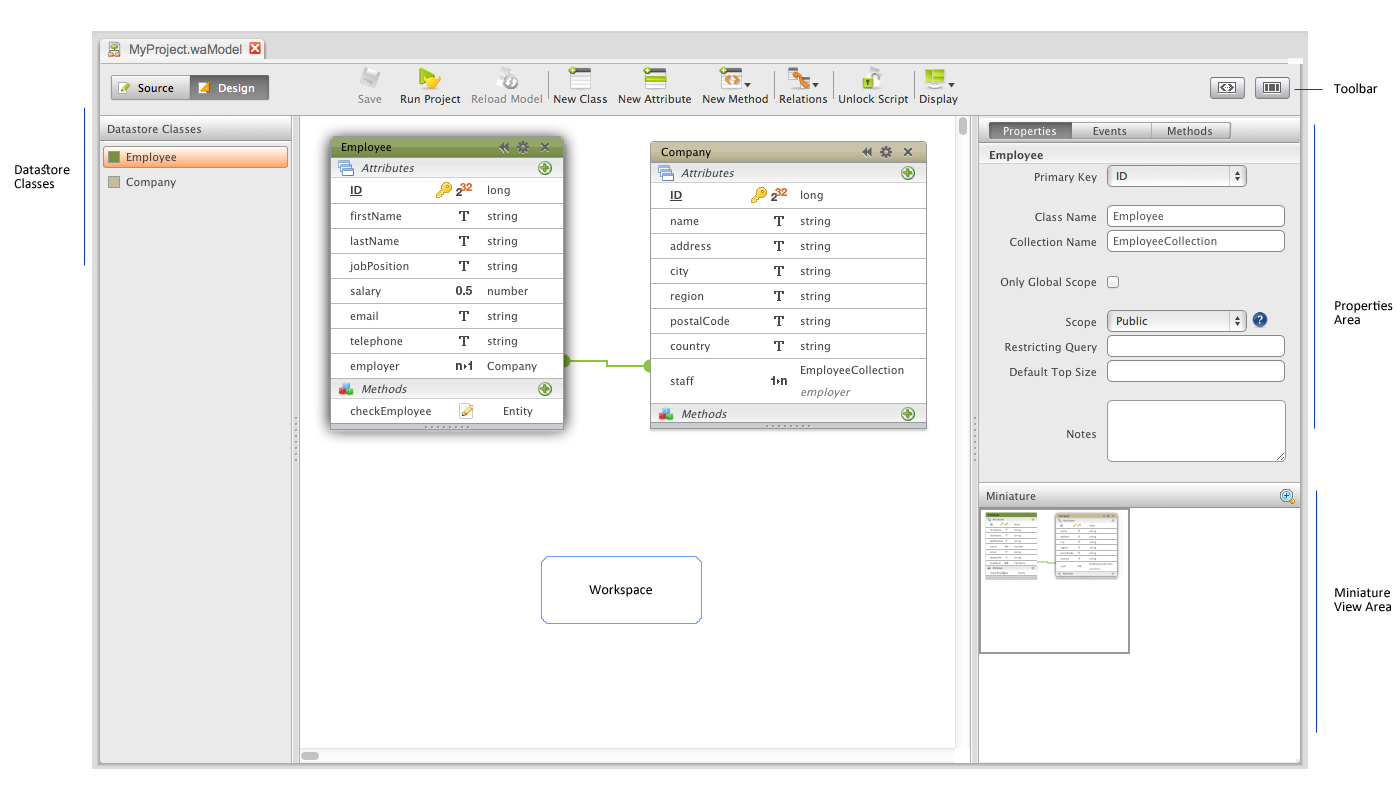
Task: Enable the Only Global Scope checkbox
Action: 1113,282
